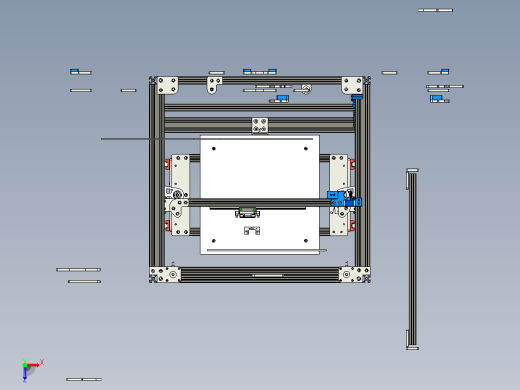520x390 pixels.
Task: Click the XYZ coordinate axis triad
Action: pos(32,370)
